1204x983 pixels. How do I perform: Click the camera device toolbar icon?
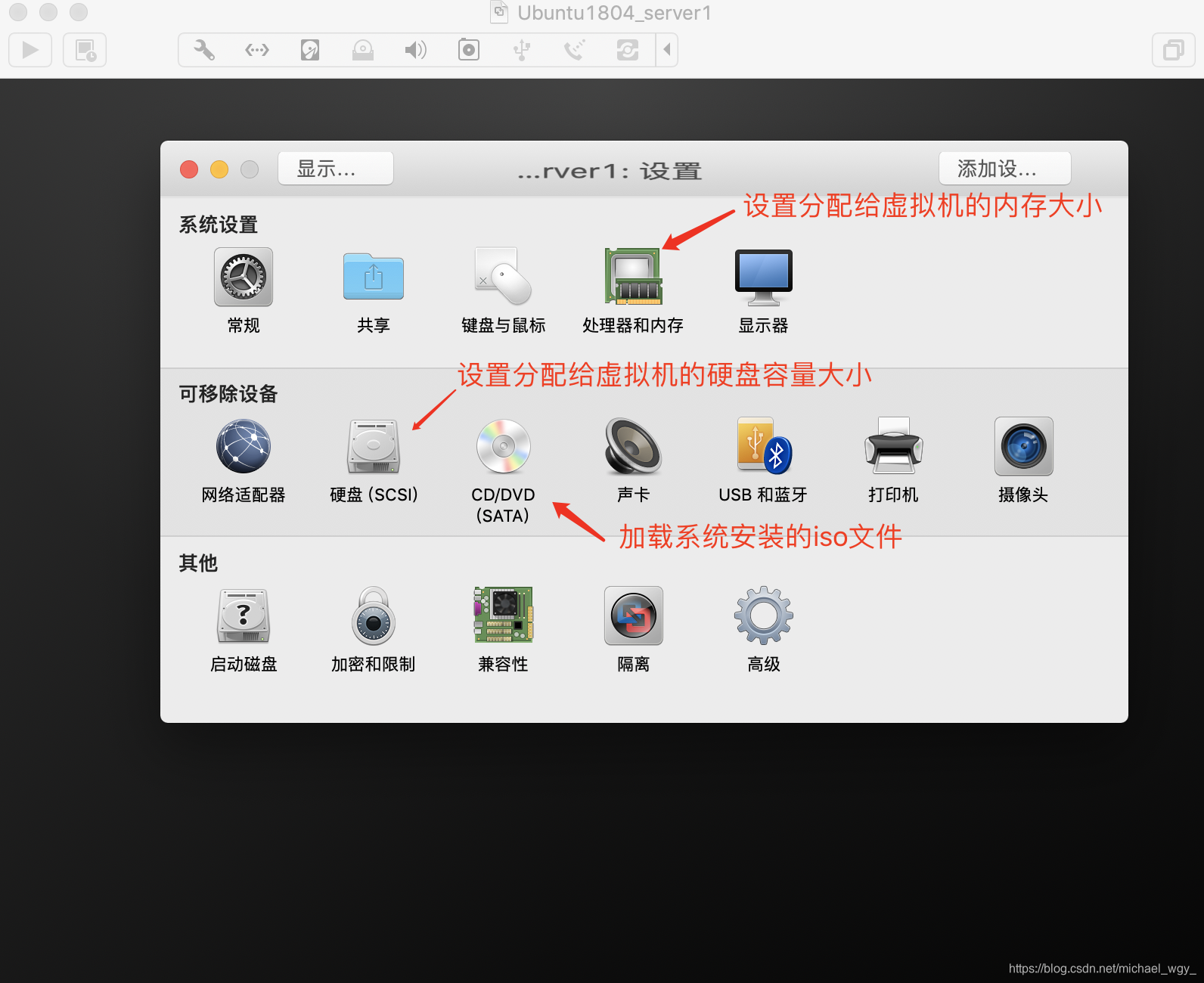[469, 50]
